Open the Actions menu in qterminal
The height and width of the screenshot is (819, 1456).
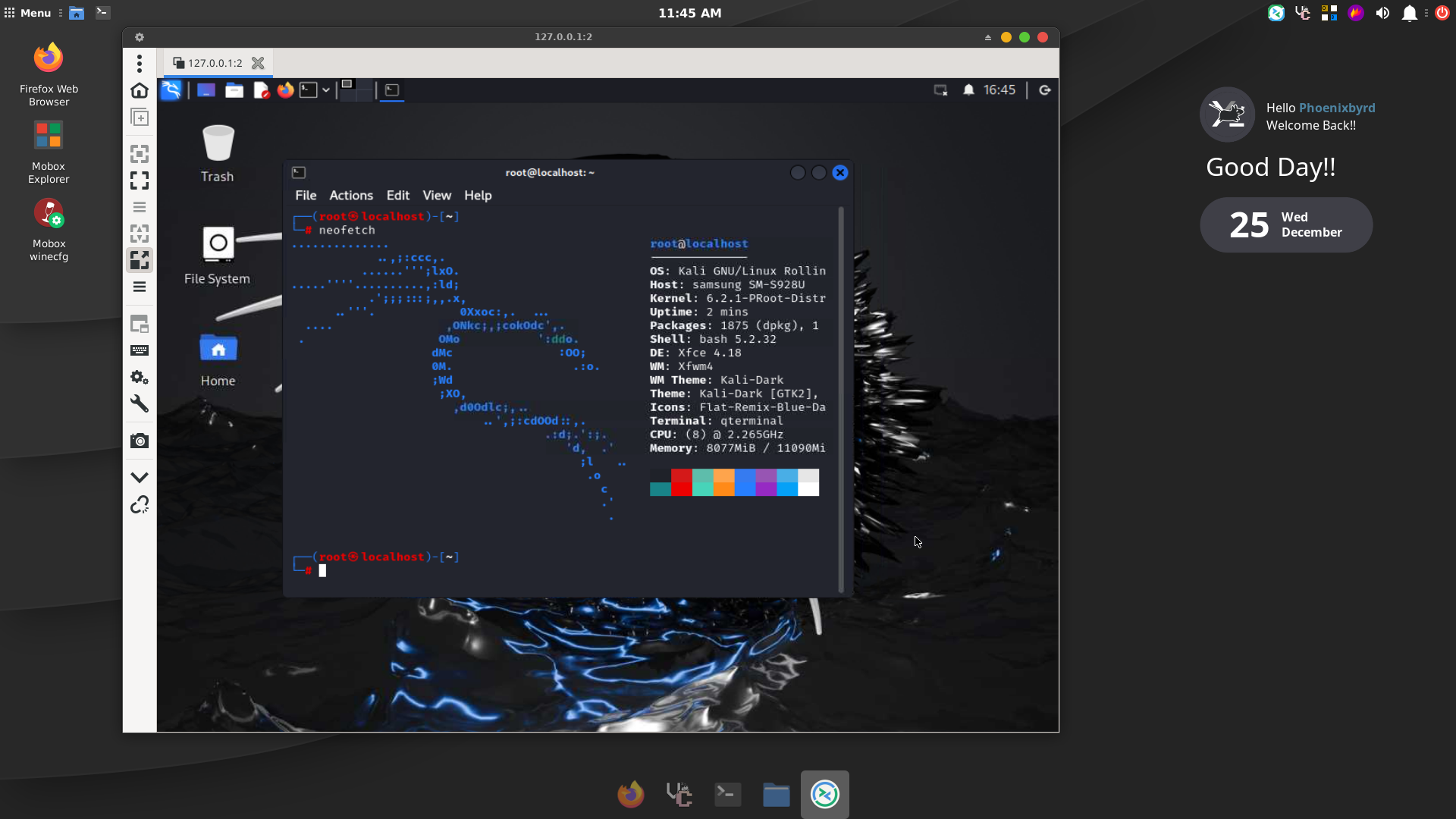350,195
